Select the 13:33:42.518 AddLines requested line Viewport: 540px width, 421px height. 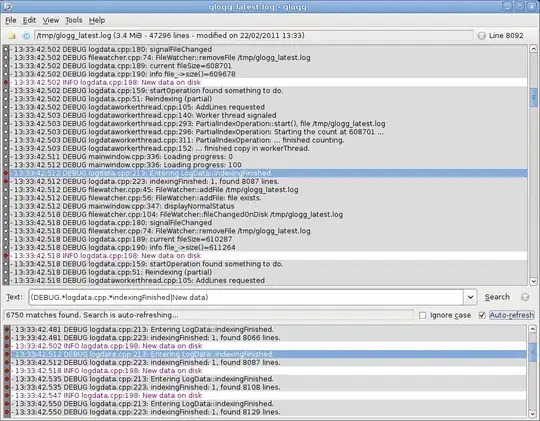[268, 281]
